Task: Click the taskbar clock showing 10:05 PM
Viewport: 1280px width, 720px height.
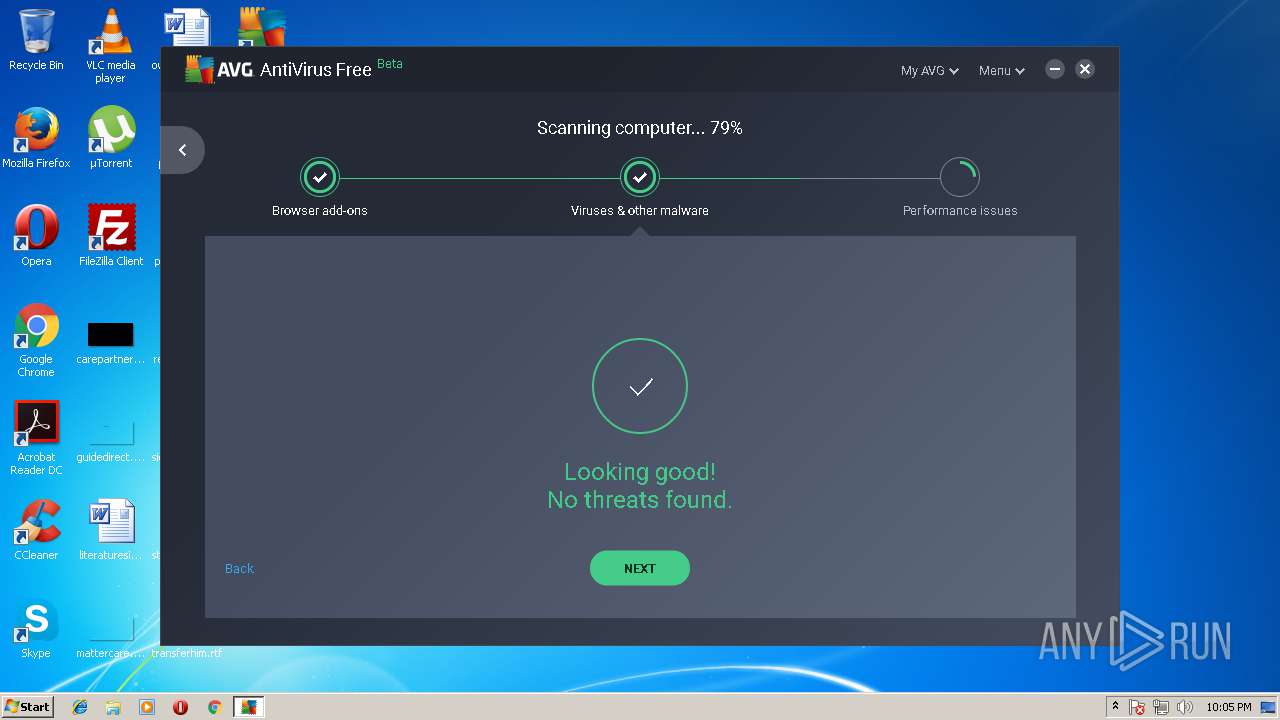Action: [x=1228, y=707]
